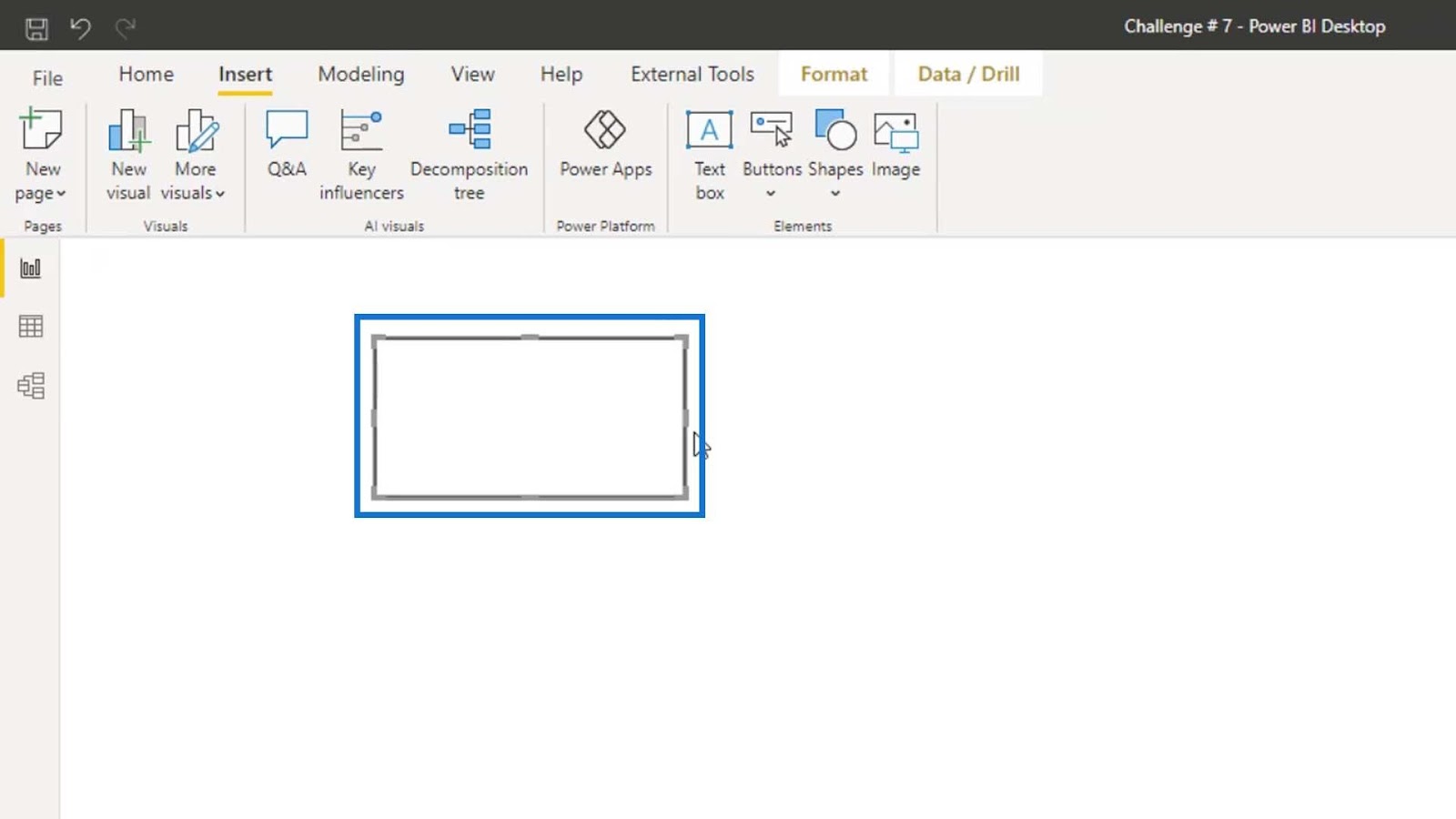1456x819 pixels.
Task: Click the Save icon in title bar
Action: 36,28
